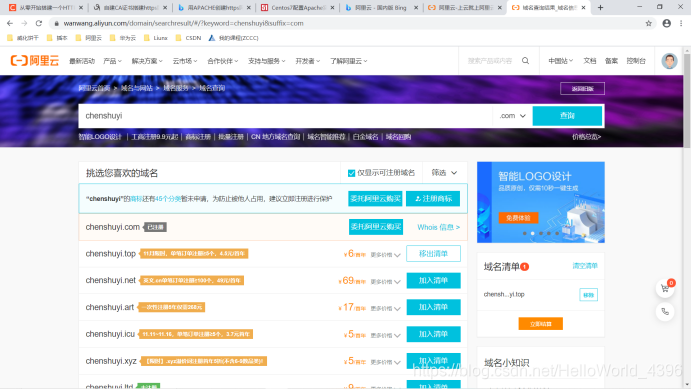The height and width of the screenshot is (389, 692).
Task: Reload the page
Action: click(39, 23)
